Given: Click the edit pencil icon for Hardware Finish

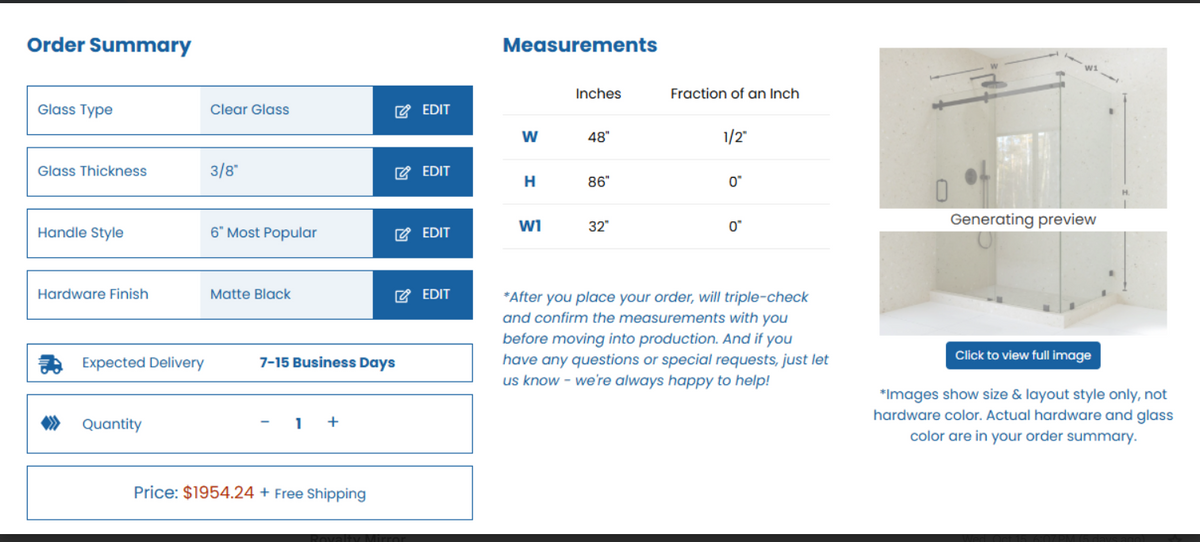Looking at the screenshot, I should 403,295.
